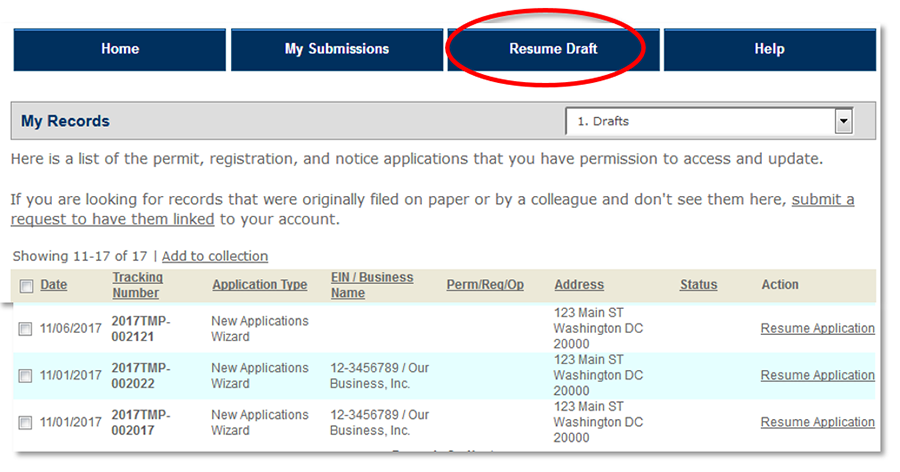This screenshot has width=900, height=472.
Task: Select checkbox for record 2017TMP-002022
Action: click(26, 376)
